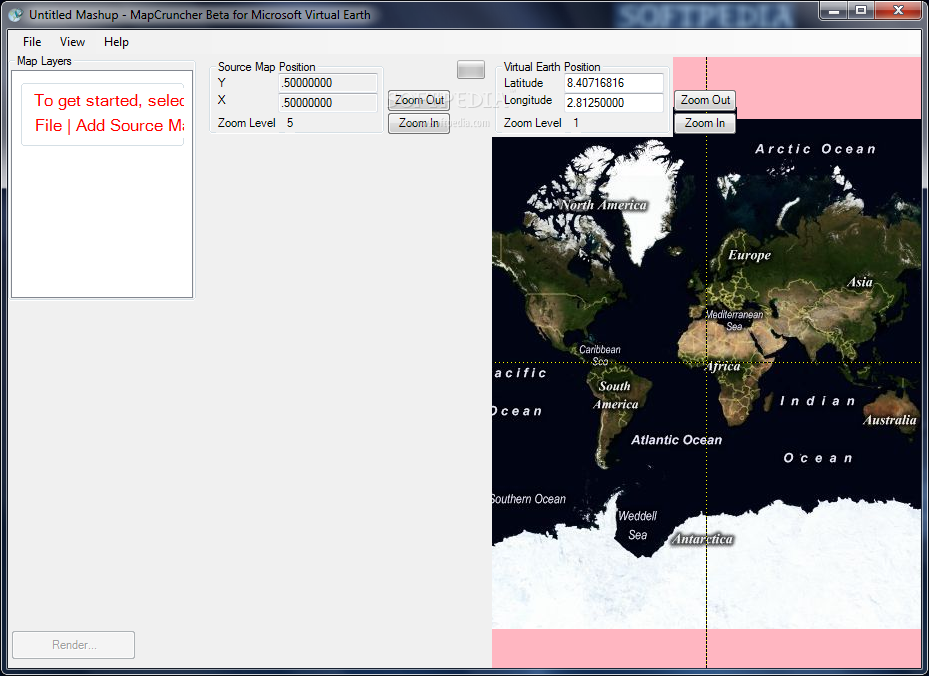Click Zoom In for the source map
The image size is (929, 676).
tap(419, 123)
